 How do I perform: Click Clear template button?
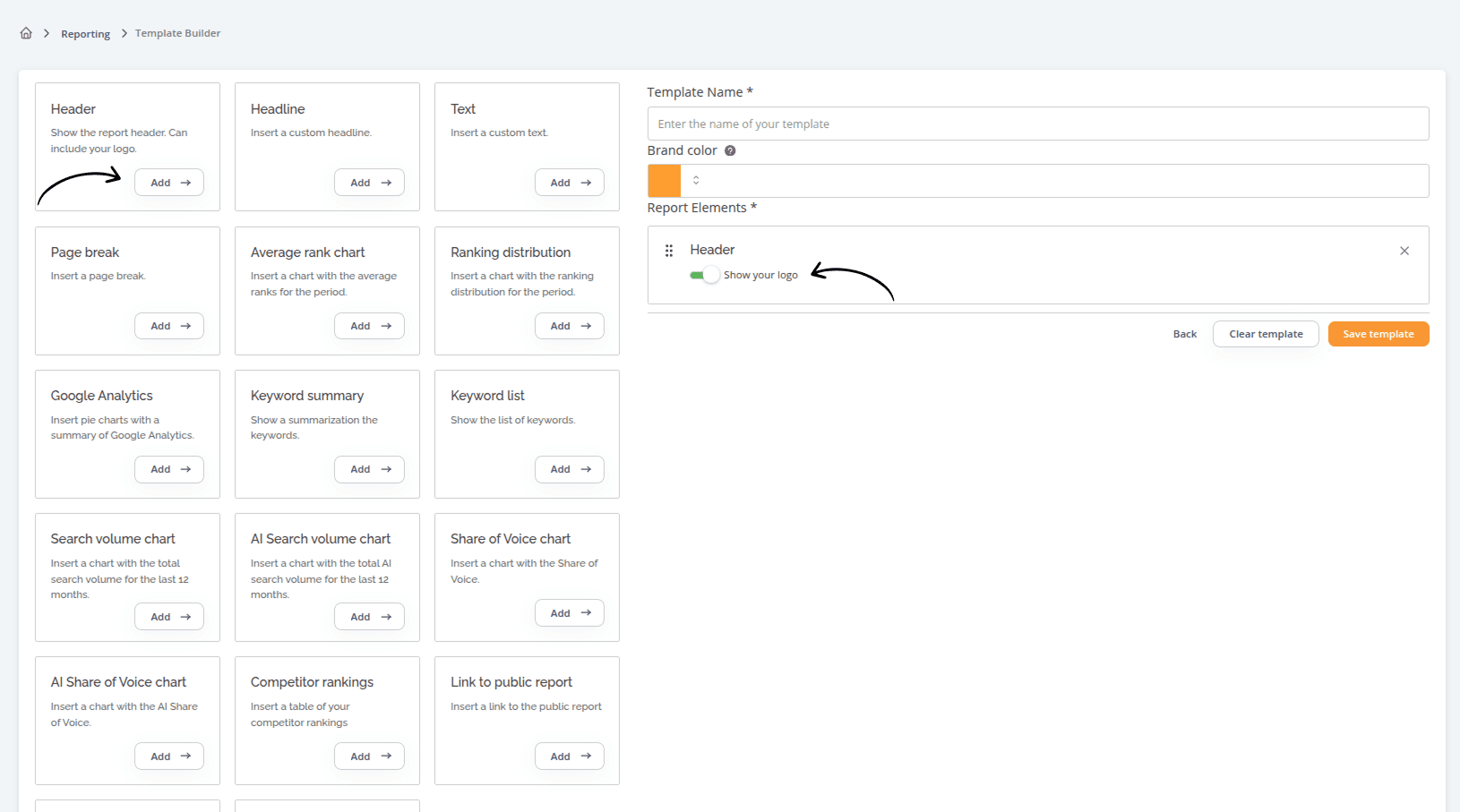click(1266, 334)
